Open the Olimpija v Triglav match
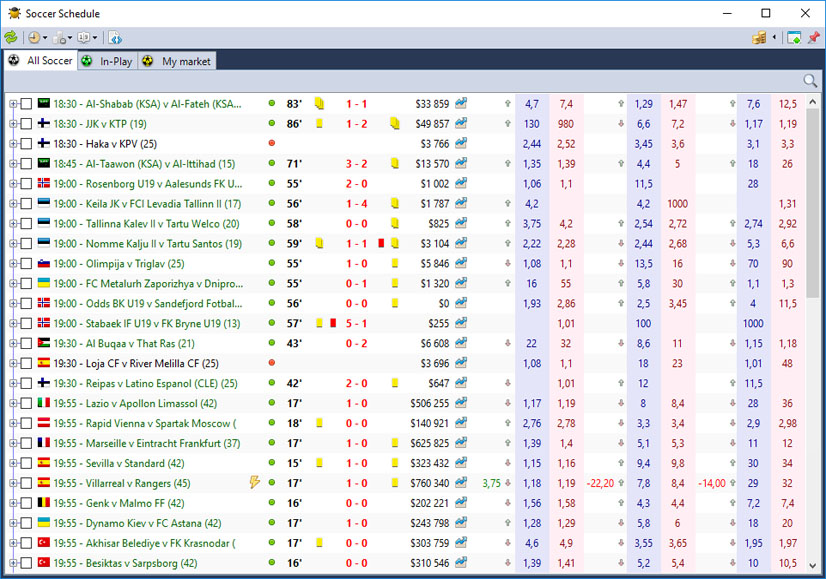826x579 pixels. (119, 264)
